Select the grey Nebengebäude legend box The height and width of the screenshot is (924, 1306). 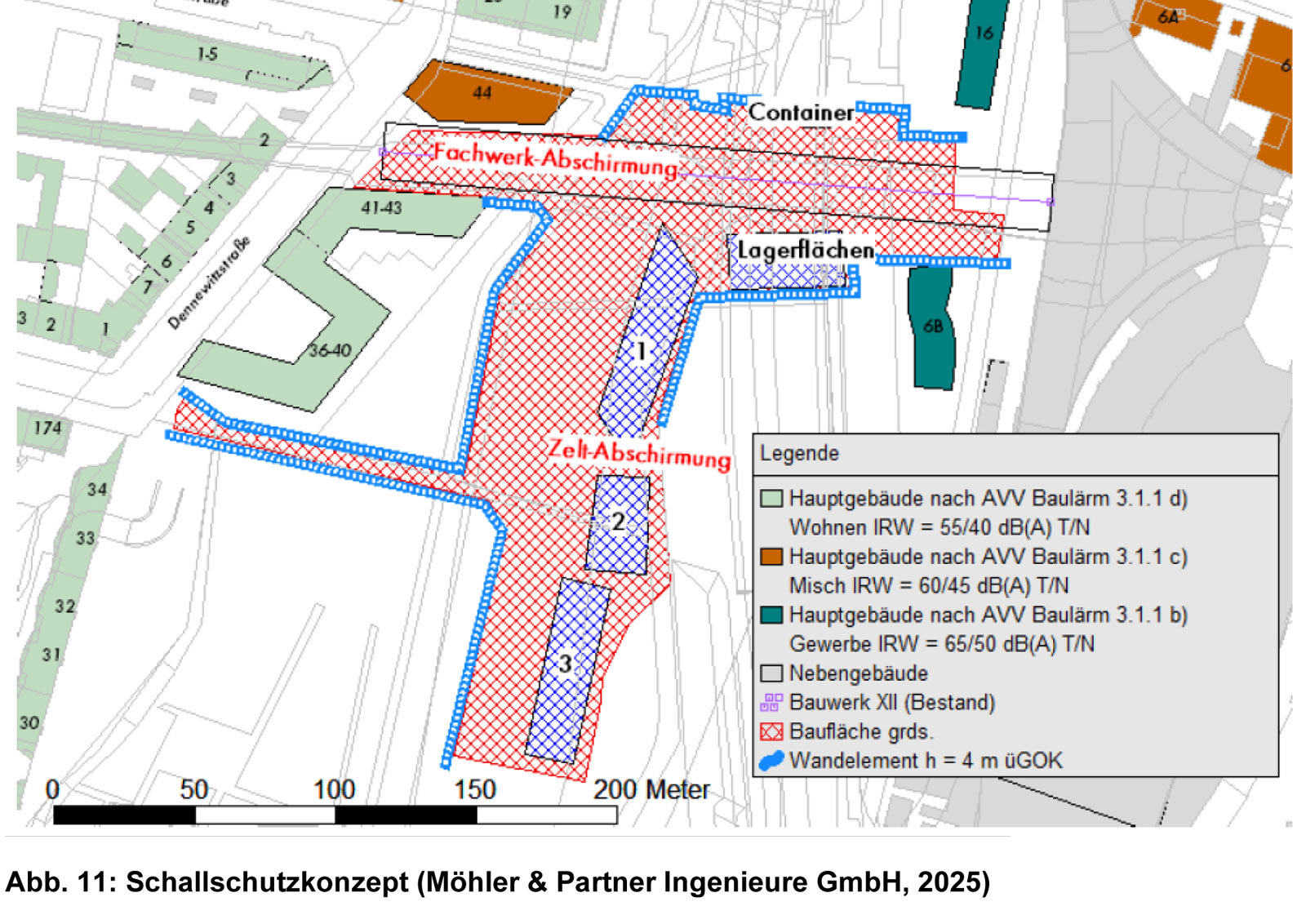click(771, 673)
